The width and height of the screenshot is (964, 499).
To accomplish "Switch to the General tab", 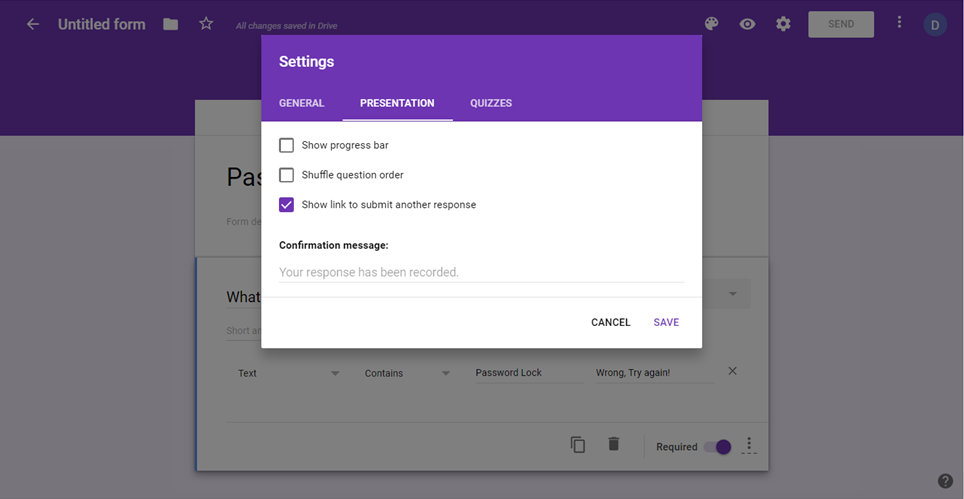I will pos(301,103).
